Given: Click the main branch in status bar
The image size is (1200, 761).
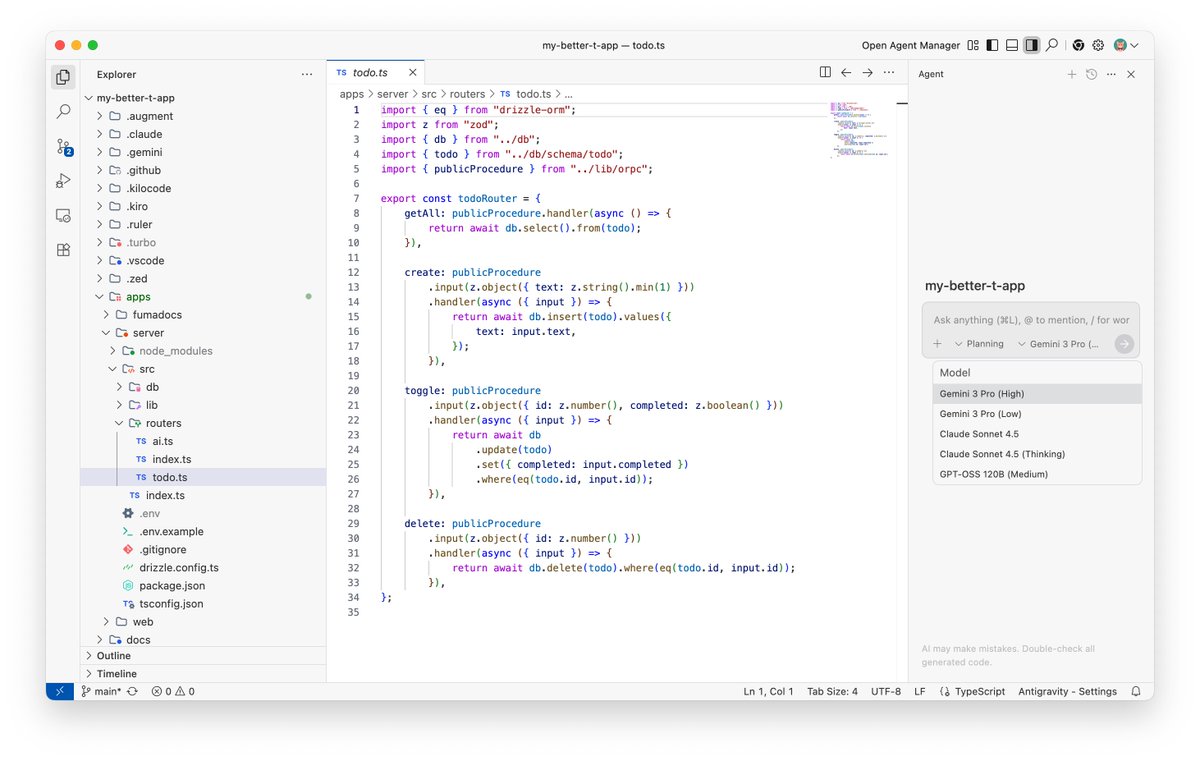Looking at the screenshot, I should (x=101, y=691).
